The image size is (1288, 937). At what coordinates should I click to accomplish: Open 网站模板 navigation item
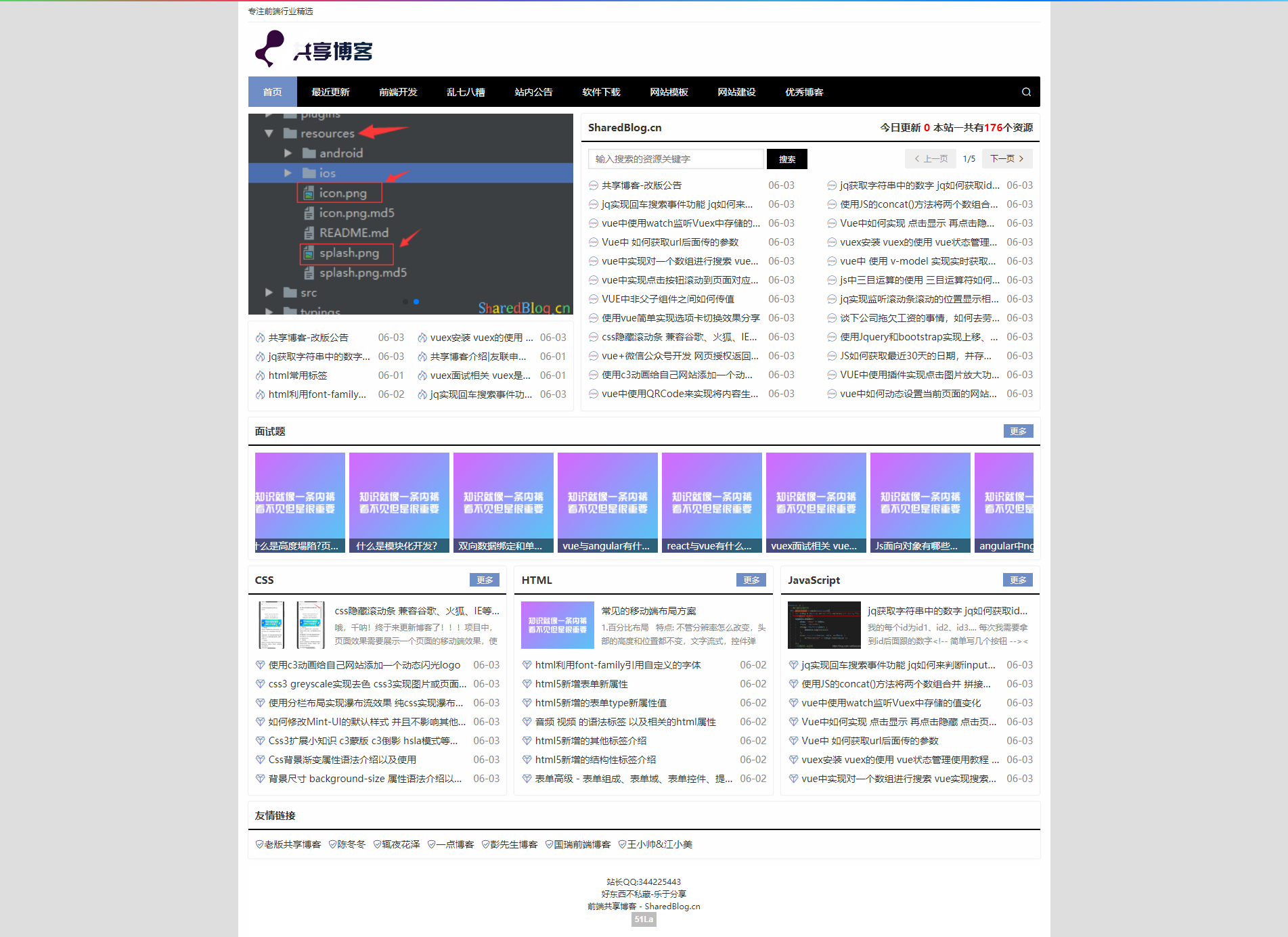[669, 92]
